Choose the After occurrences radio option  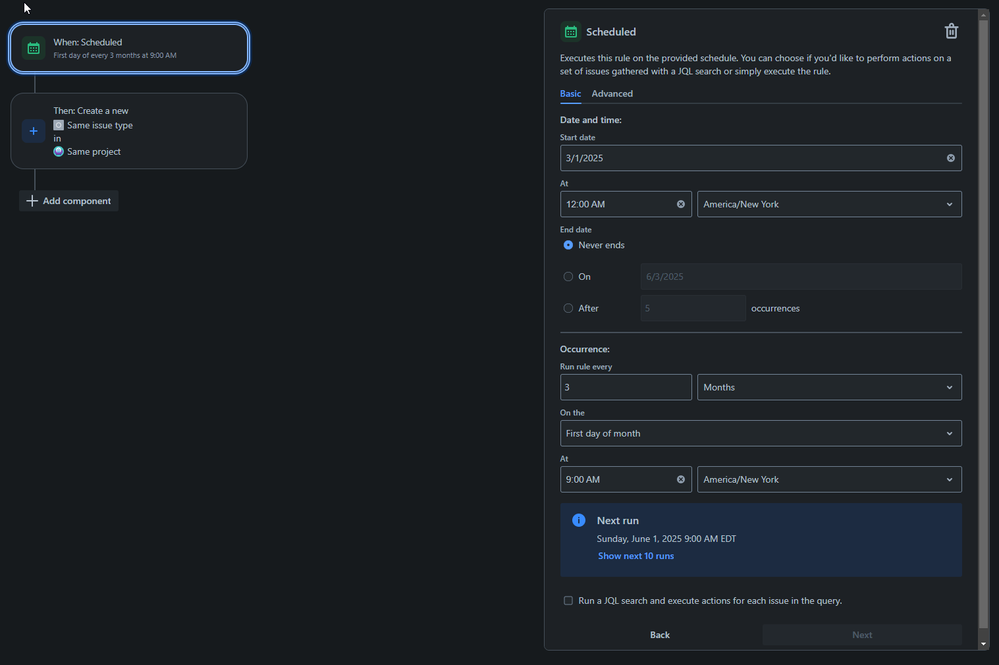click(x=568, y=308)
